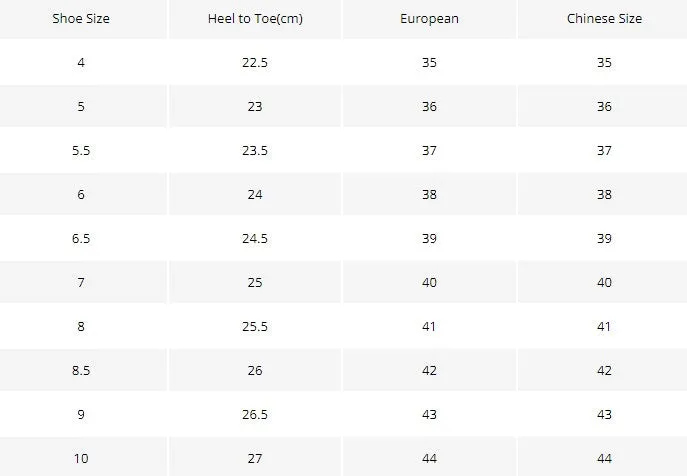This screenshot has height=476, width=687.
Task: Select Chinese Size 36 cell
Action: pos(604,106)
